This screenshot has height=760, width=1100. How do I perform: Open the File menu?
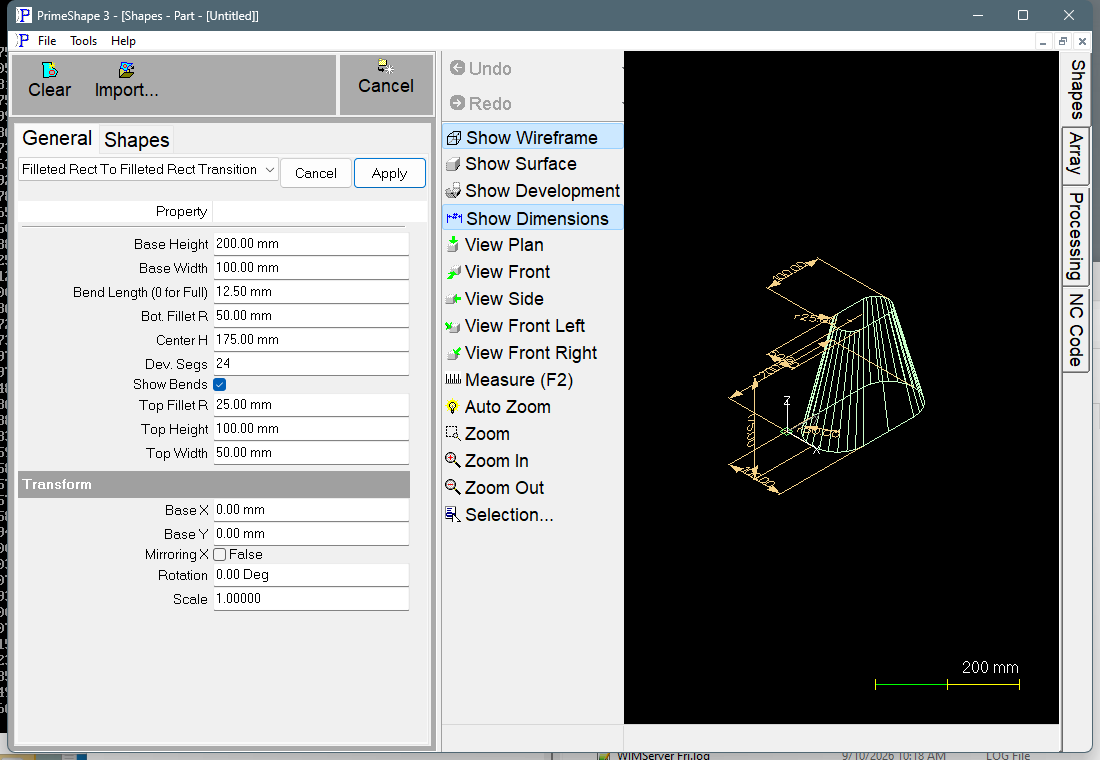pyautogui.click(x=47, y=41)
